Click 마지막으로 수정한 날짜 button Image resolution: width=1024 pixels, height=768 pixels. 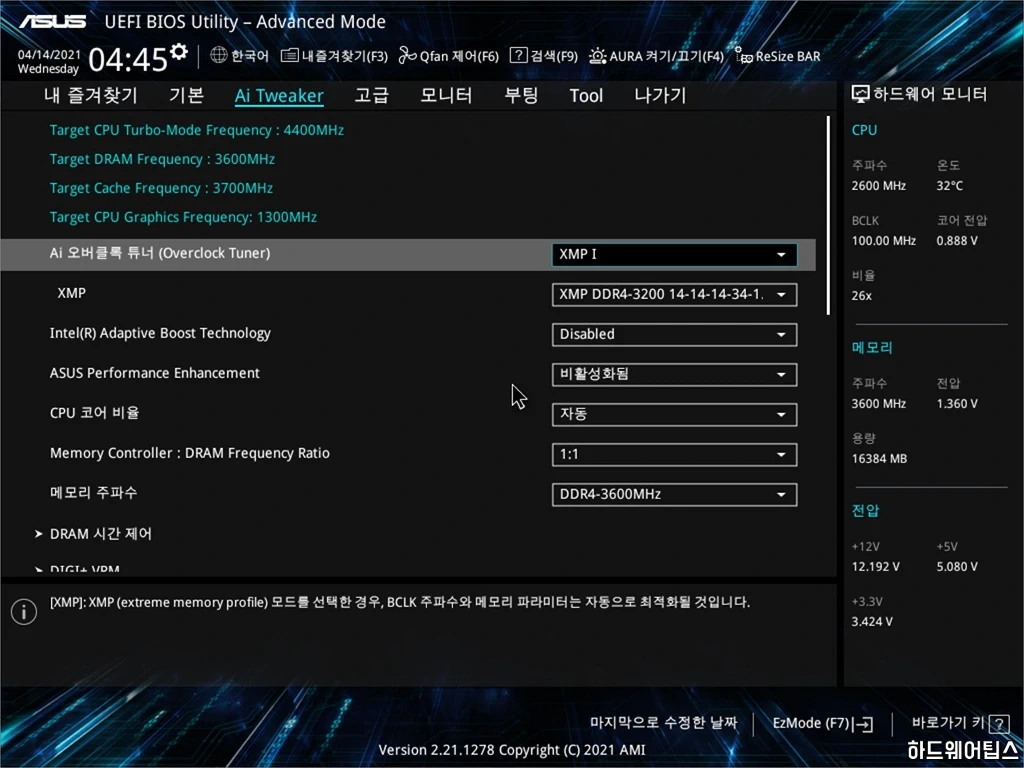point(664,722)
